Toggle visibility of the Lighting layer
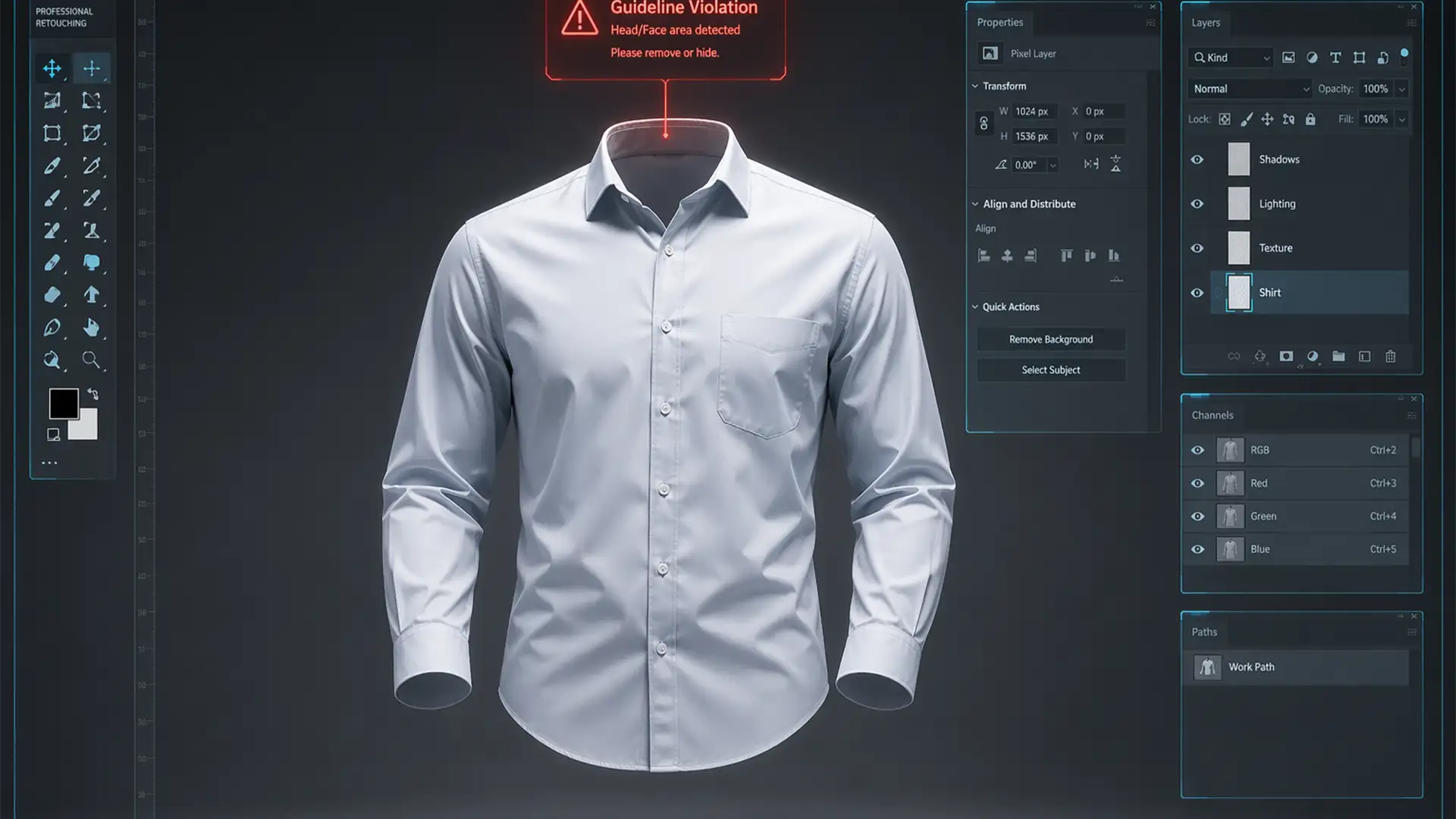Image resolution: width=1456 pixels, height=819 pixels. 1197,203
